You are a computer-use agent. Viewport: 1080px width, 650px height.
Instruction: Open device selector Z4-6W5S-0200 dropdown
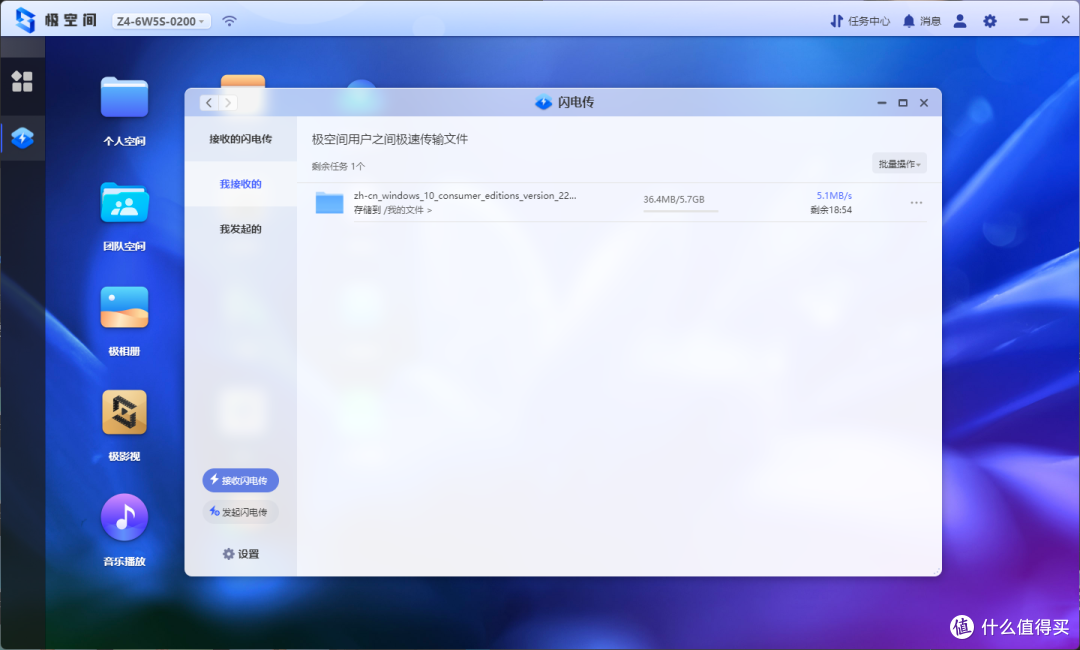pos(161,21)
